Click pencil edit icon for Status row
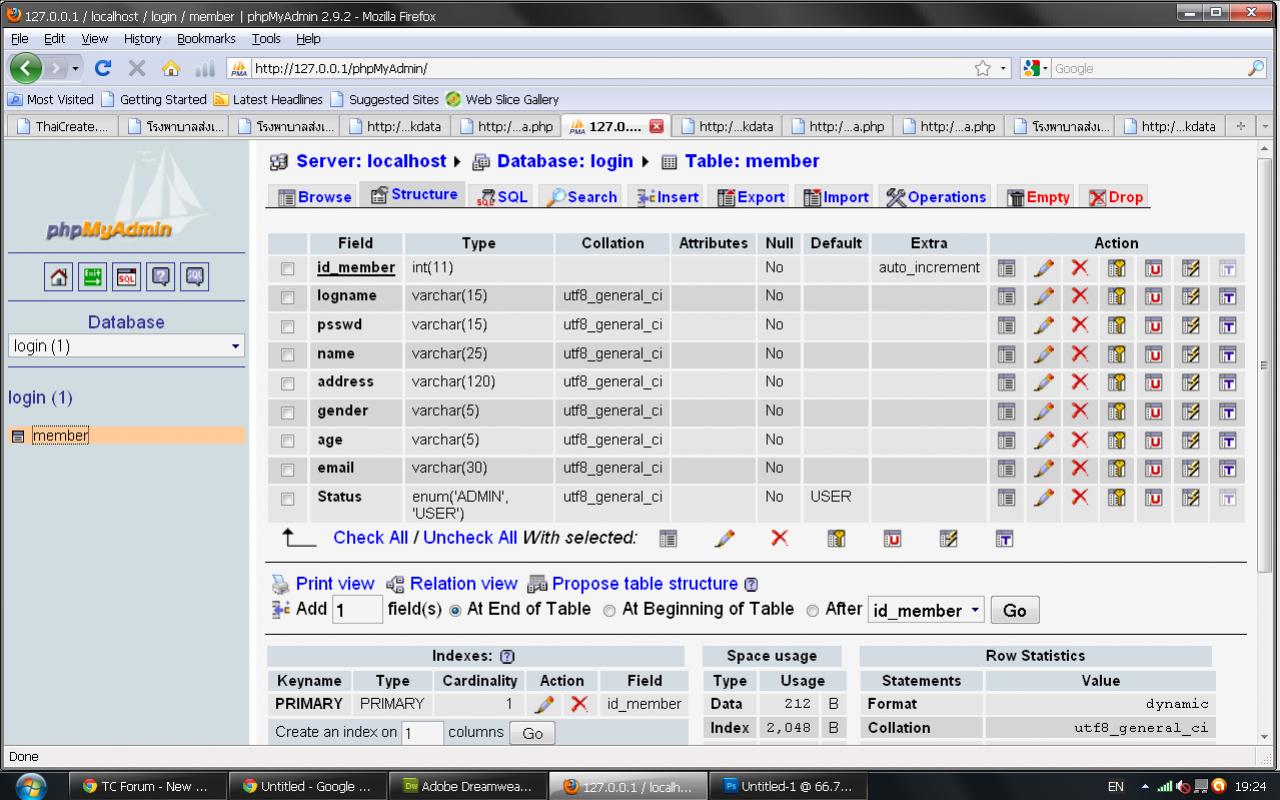 pos(1043,497)
